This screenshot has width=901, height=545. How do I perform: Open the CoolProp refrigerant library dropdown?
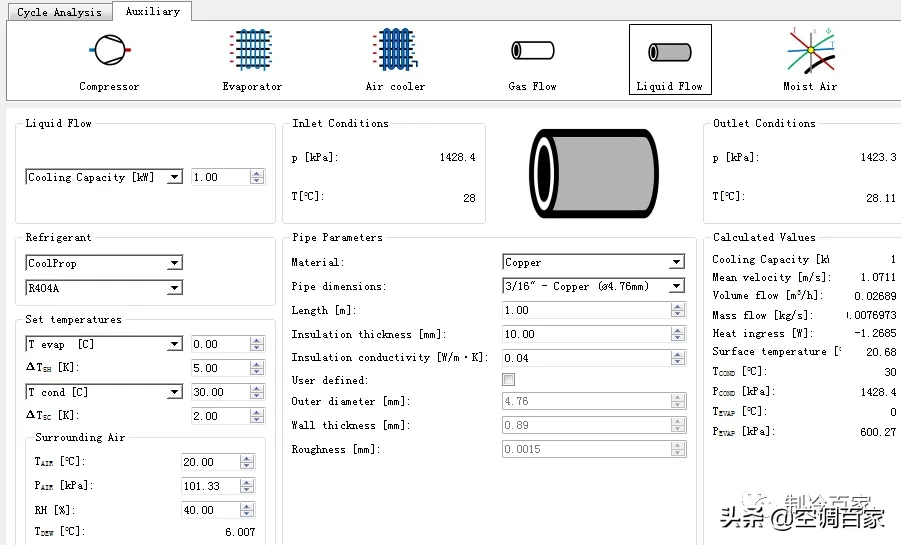(x=104, y=263)
